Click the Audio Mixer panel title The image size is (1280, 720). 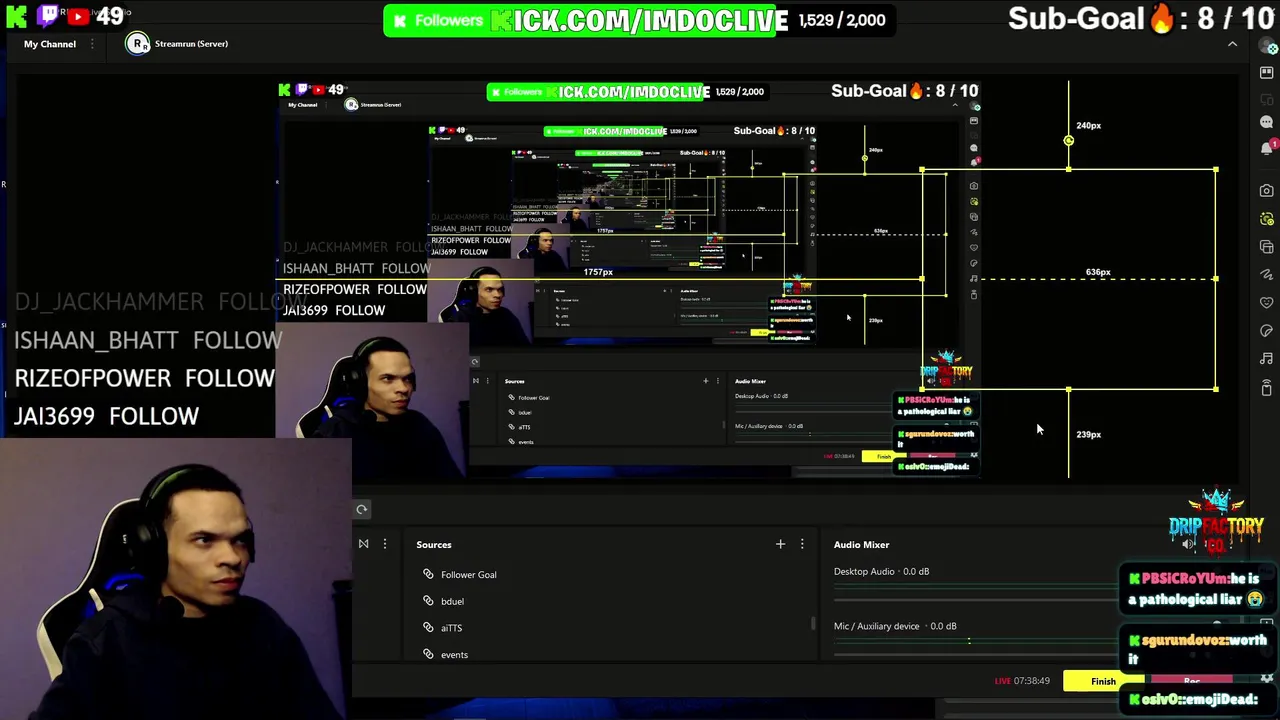pyautogui.click(x=861, y=544)
